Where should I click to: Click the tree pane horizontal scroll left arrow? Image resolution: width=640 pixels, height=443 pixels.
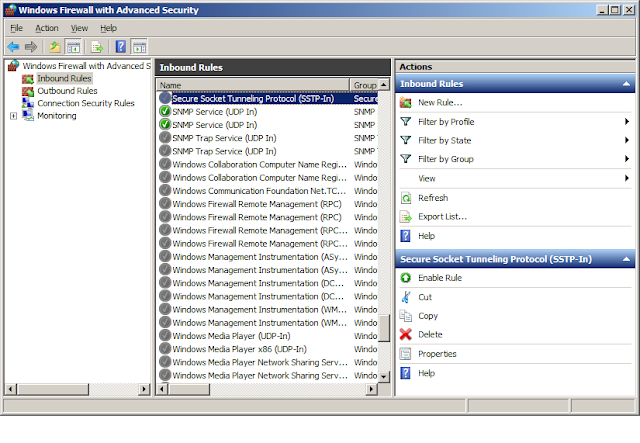pyautogui.click(x=11, y=389)
